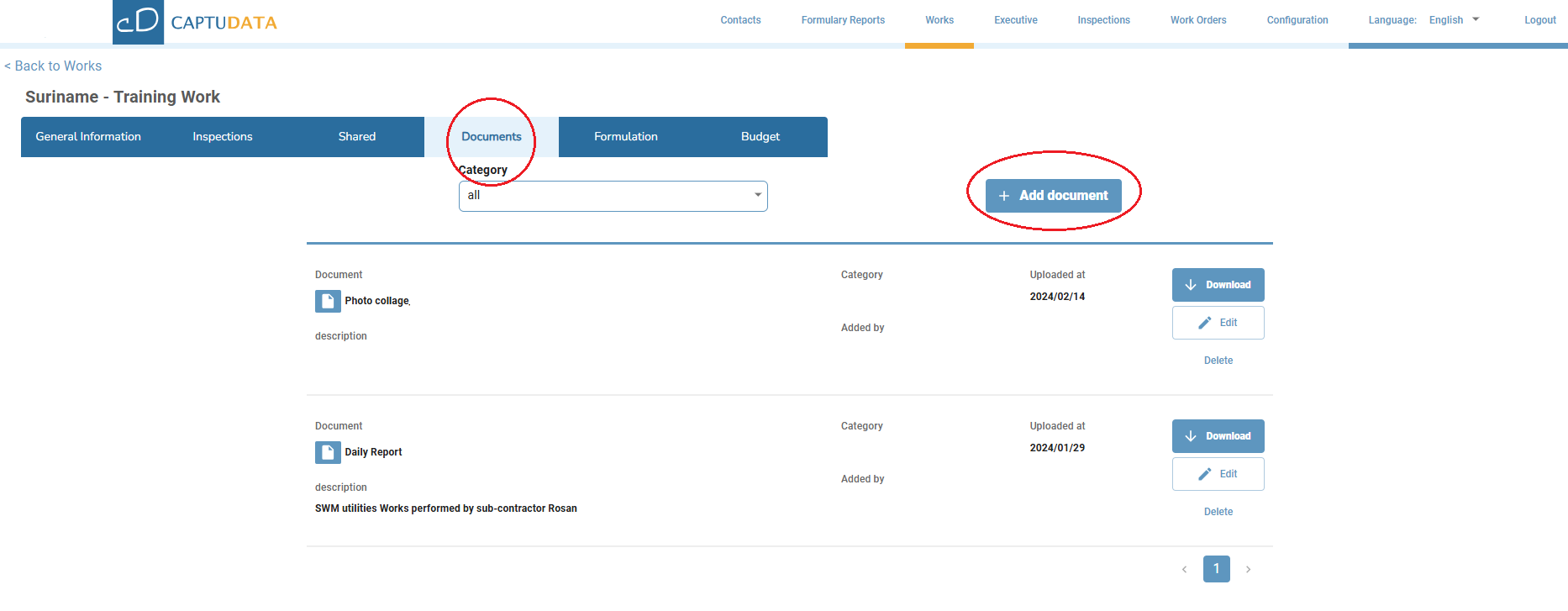Image resolution: width=1568 pixels, height=611 pixels.
Task: Open the Category dropdown filter
Action: [x=613, y=196]
